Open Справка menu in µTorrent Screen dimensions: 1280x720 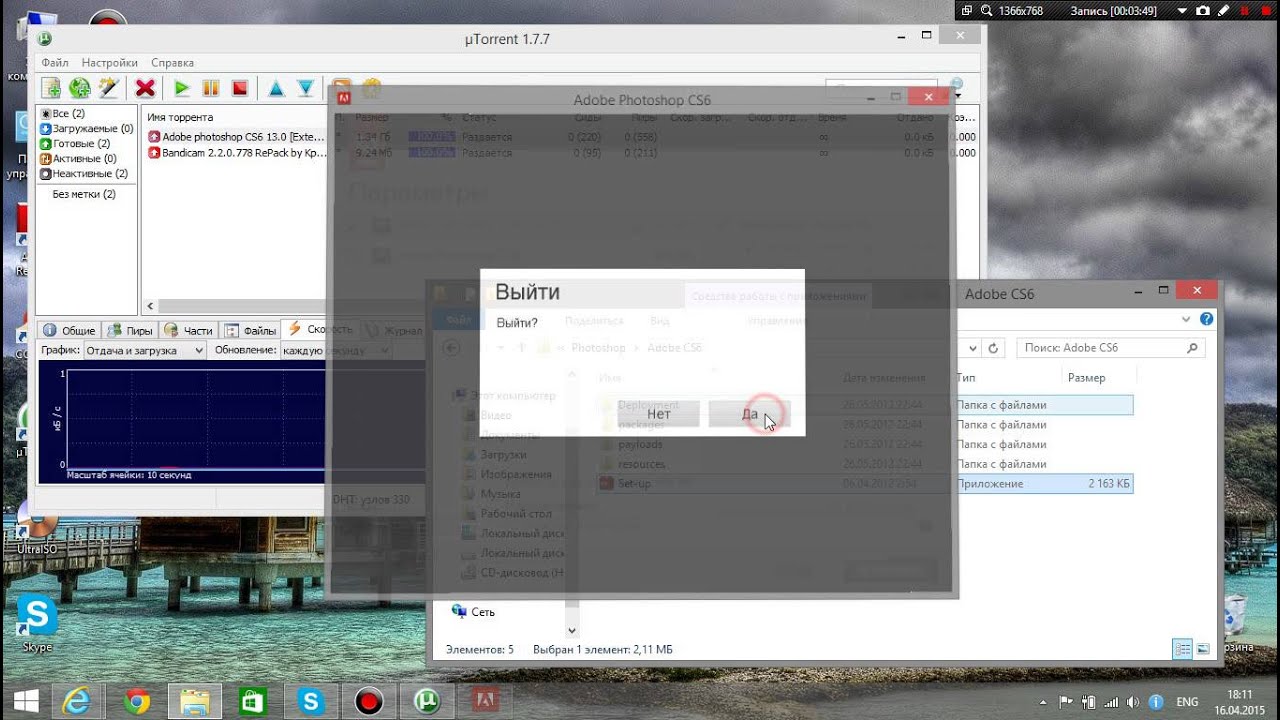(172, 63)
